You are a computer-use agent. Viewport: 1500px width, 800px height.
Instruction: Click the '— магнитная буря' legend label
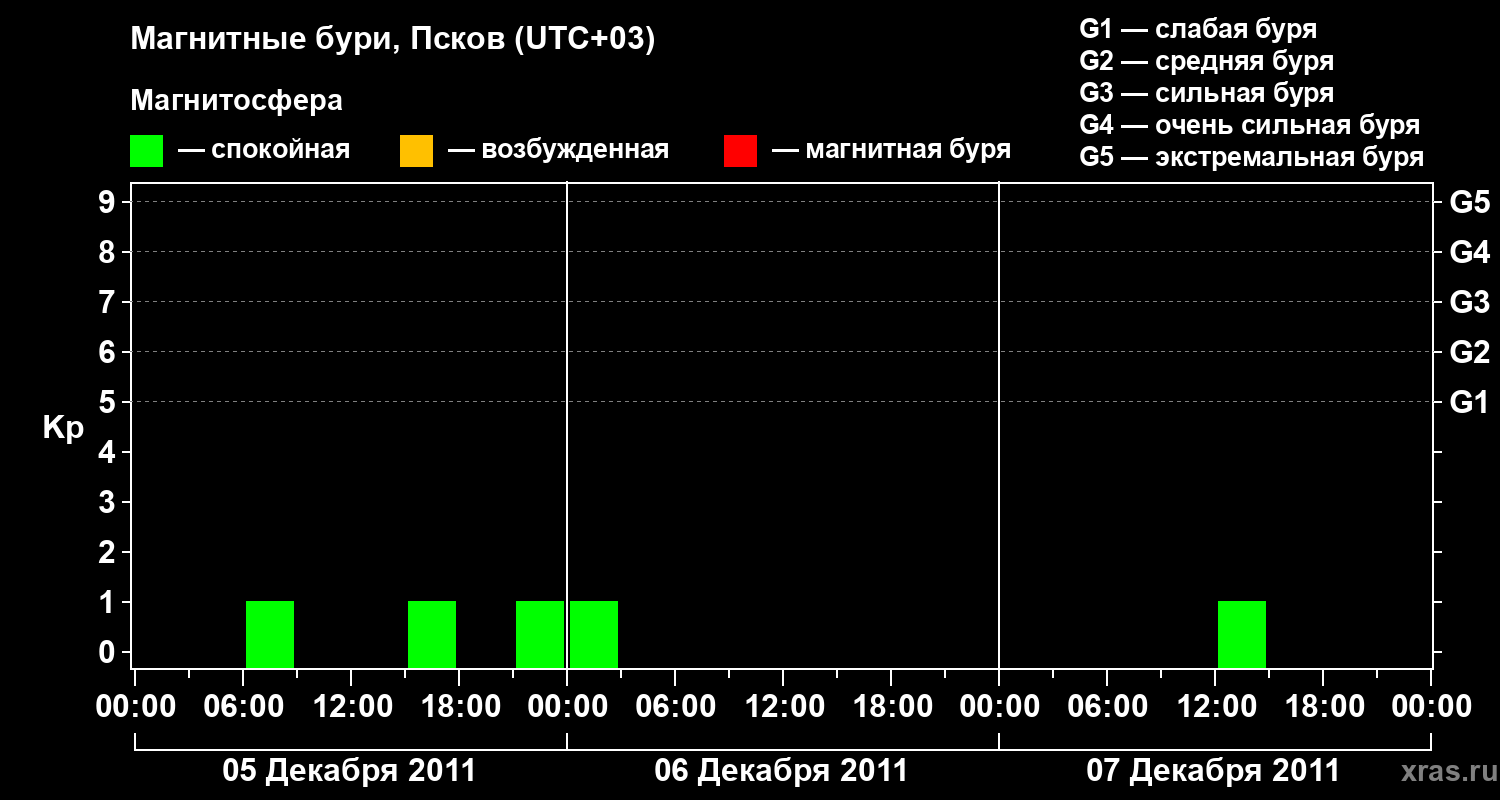click(x=891, y=150)
